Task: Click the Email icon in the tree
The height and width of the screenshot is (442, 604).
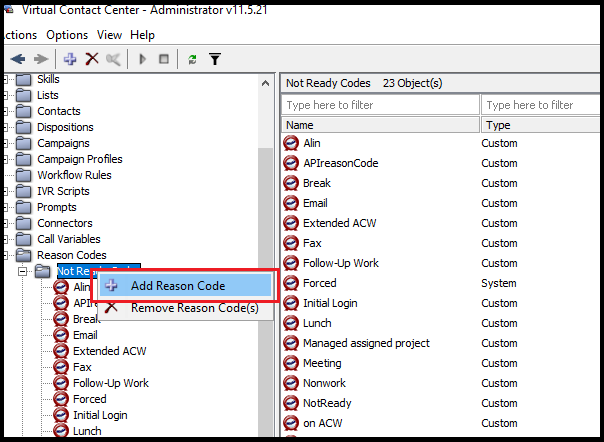Action: pos(61,335)
